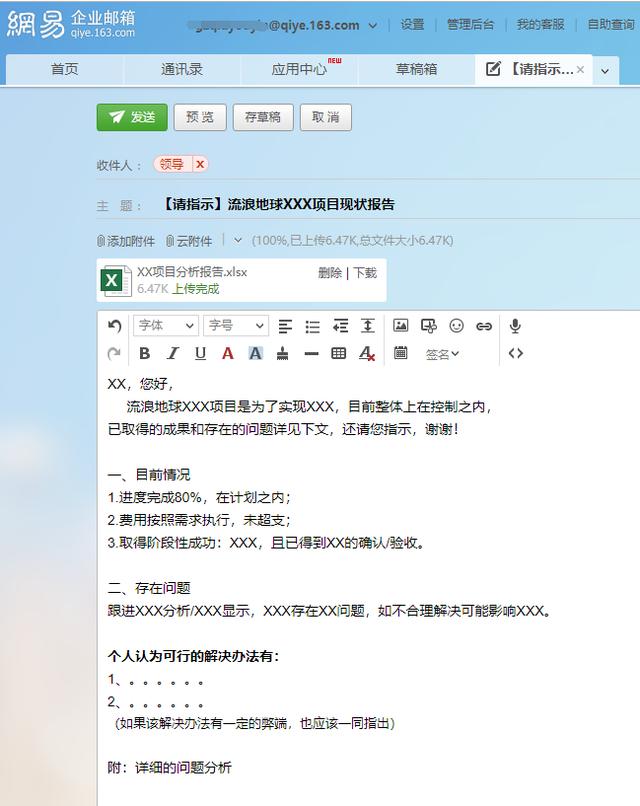Viewport: 640px width, 806px height.
Task: Apply a bulleted list
Action: (313, 326)
